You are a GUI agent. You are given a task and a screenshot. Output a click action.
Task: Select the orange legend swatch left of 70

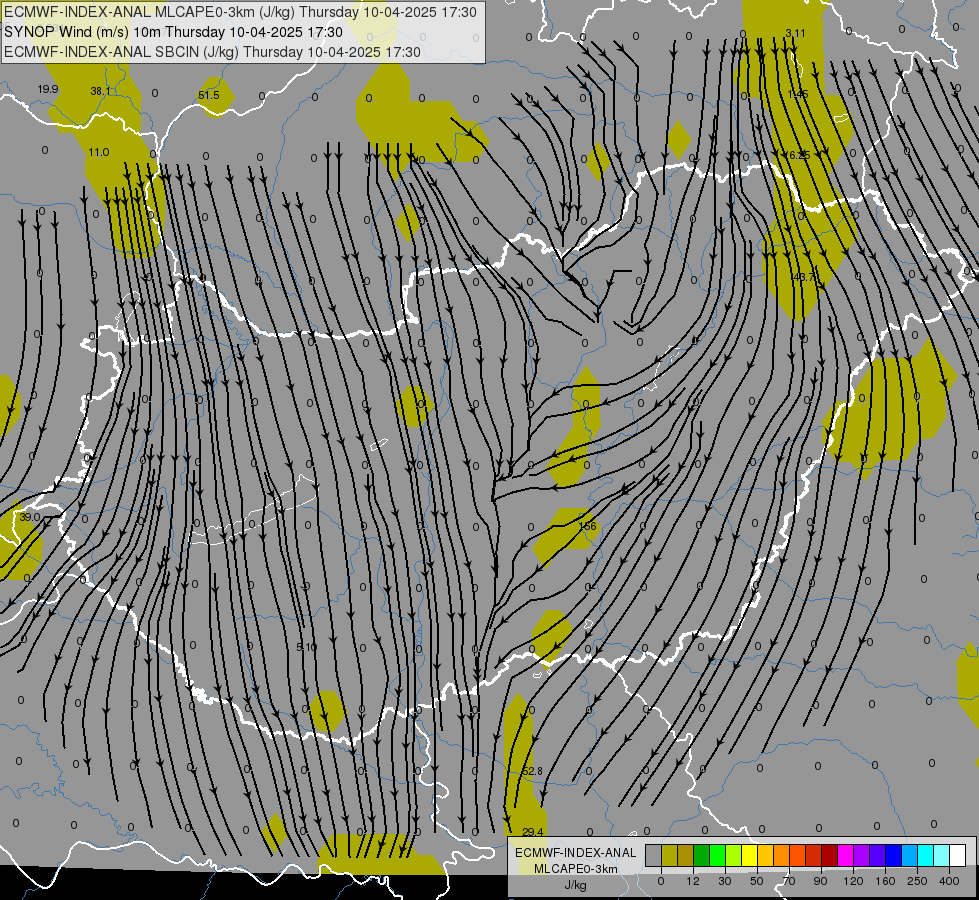pos(782,855)
